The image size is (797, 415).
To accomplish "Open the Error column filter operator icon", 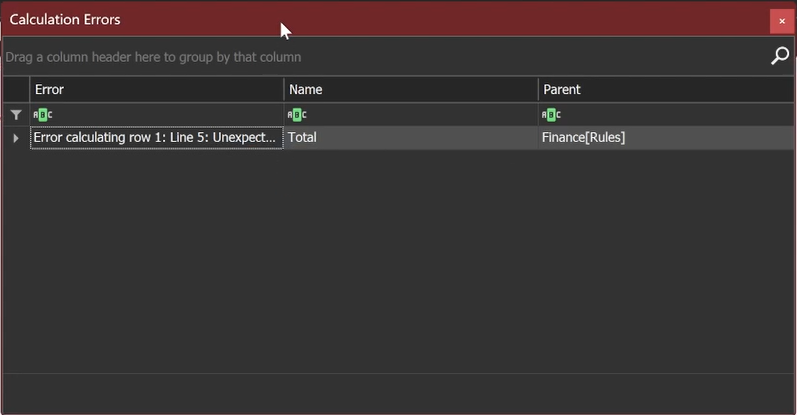I will point(43,115).
